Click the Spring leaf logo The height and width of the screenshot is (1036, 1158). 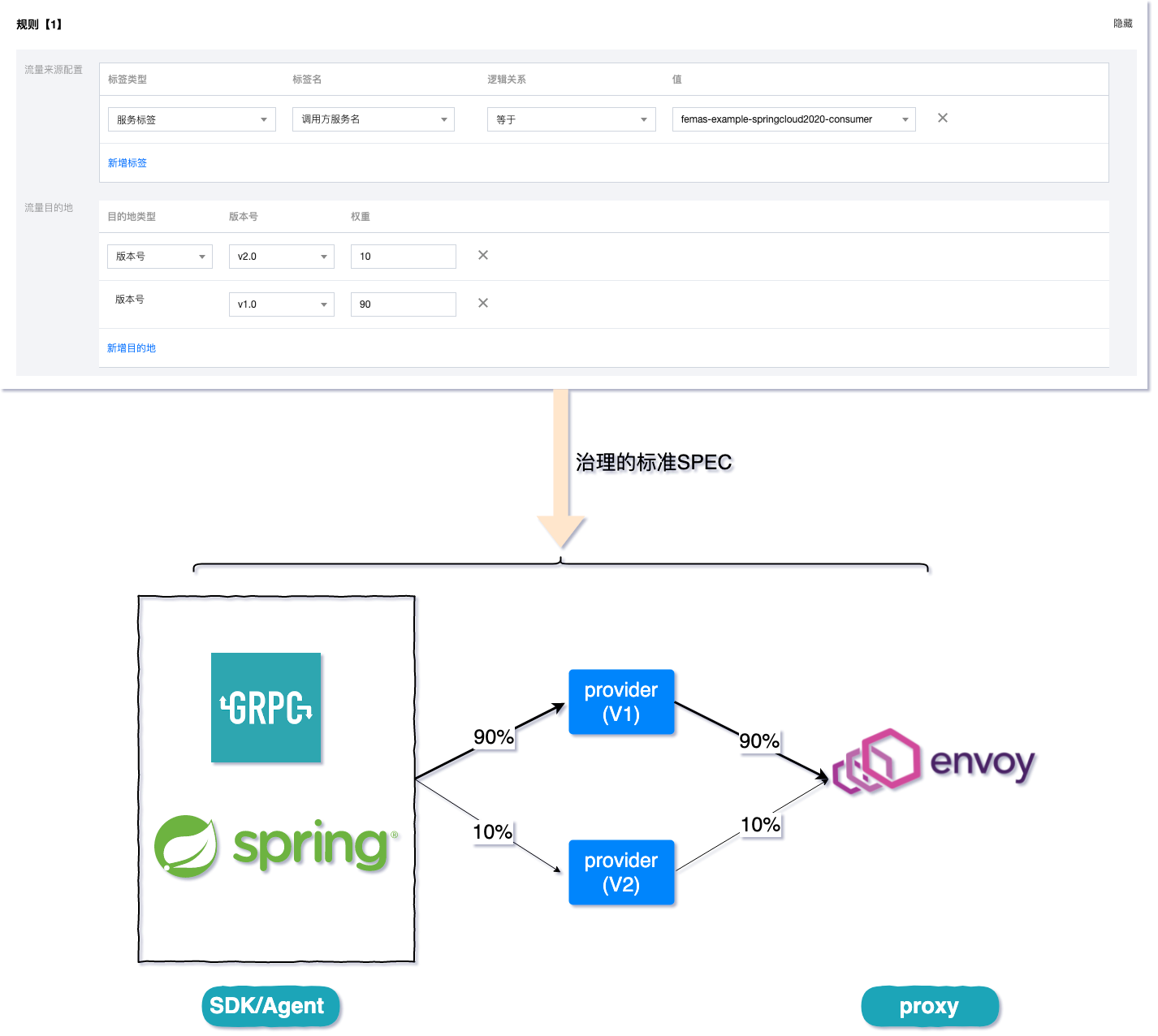(x=186, y=847)
